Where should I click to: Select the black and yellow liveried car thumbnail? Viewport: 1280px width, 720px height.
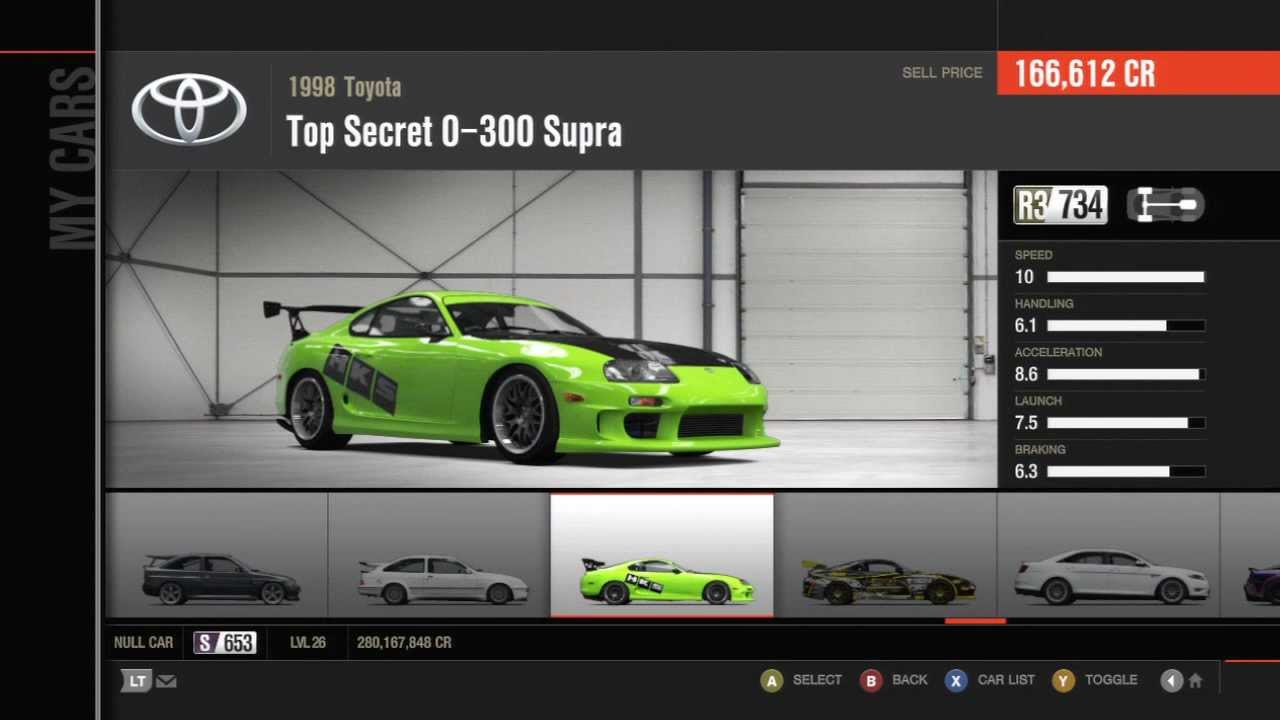885,555
